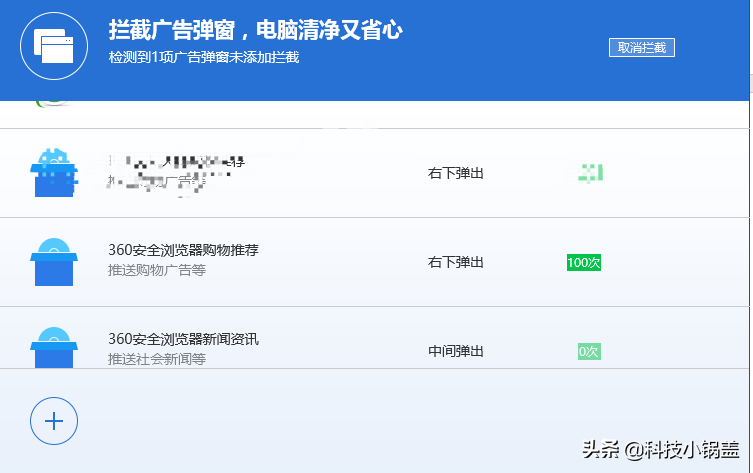Click the box icon on the blurred ad row
This screenshot has width=753, height=473.
pyautogui.click(x=54, y=173)
